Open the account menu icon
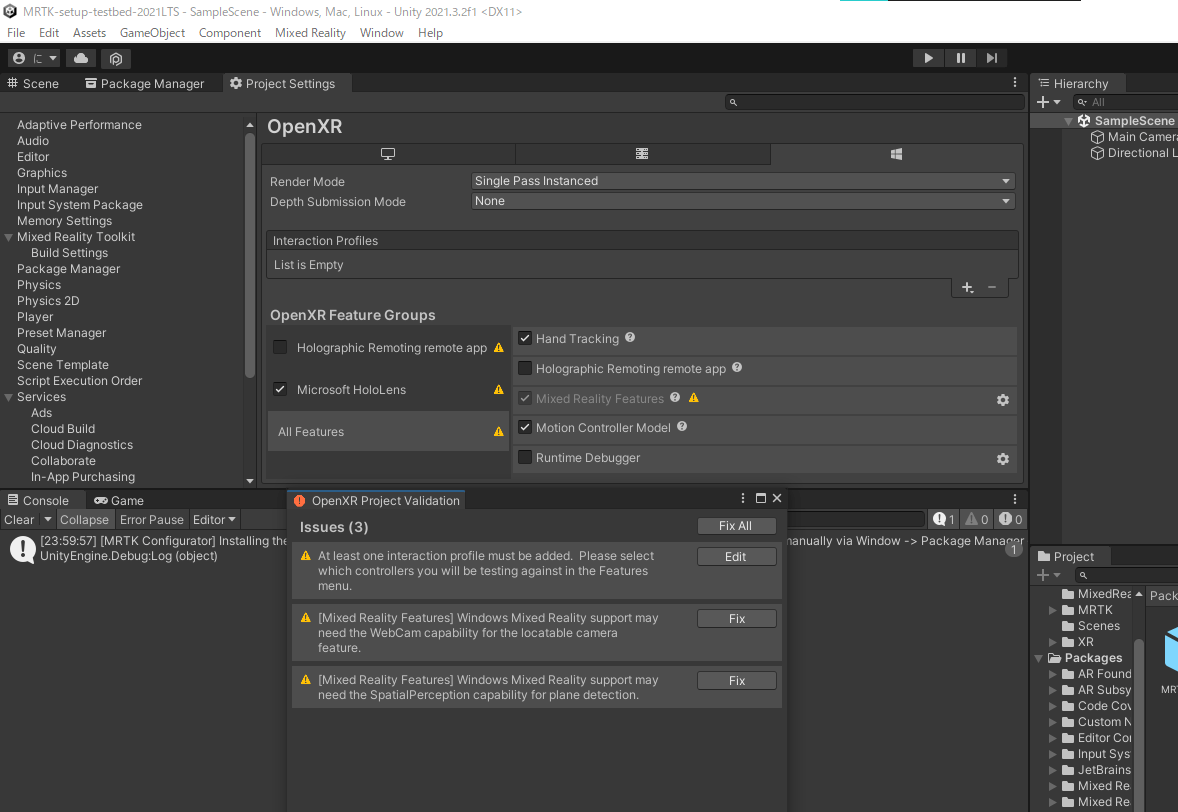The image size is (1178, 812). coord(35,58)
